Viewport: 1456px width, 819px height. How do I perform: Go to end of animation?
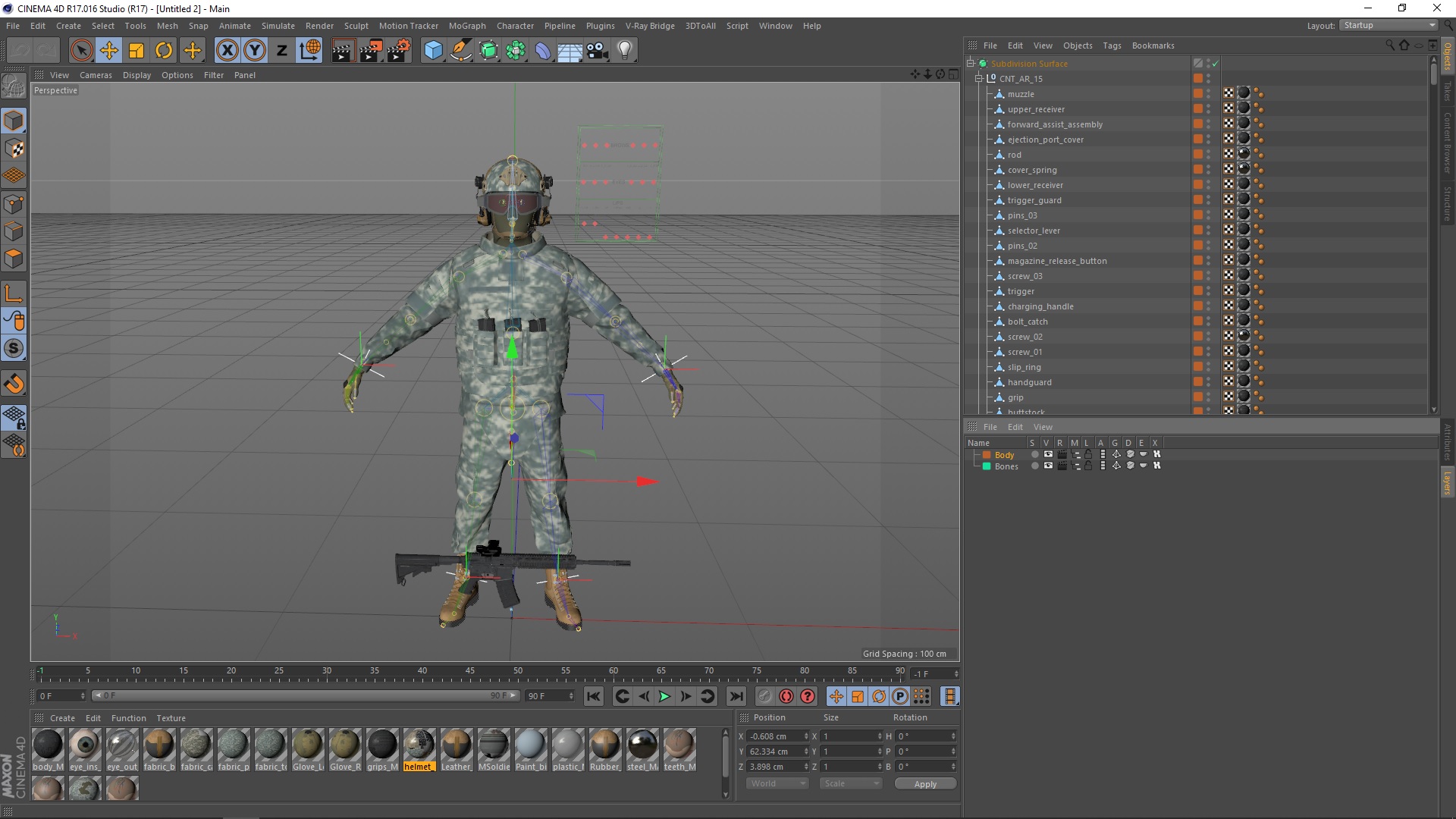[736, 696]
